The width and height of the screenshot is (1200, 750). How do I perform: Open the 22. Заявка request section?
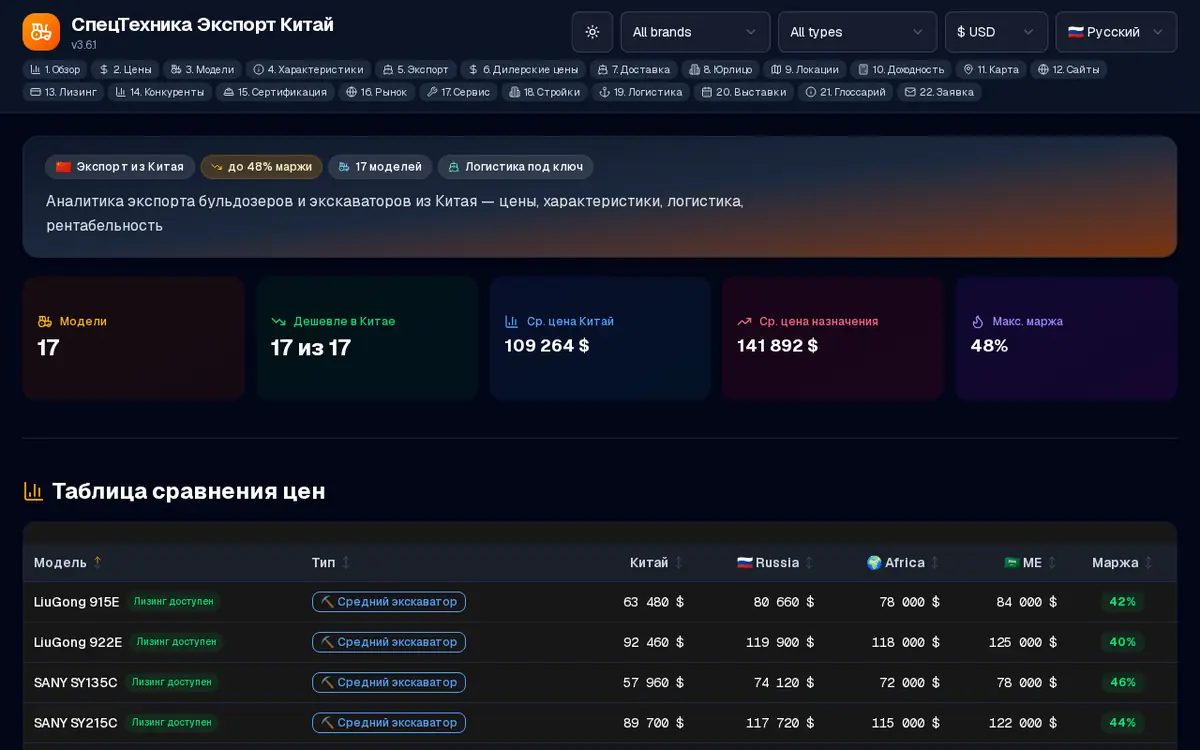click(939, 92)
